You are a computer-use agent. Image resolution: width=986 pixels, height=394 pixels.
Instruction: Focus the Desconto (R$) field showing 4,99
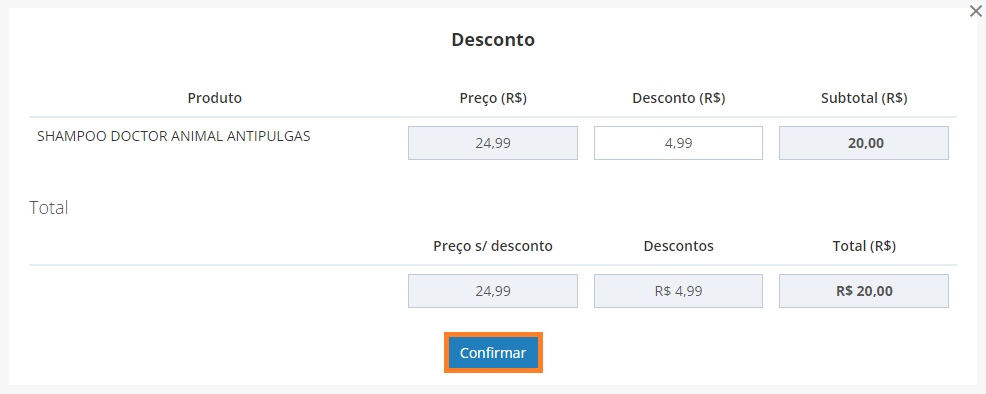point(679,143)
